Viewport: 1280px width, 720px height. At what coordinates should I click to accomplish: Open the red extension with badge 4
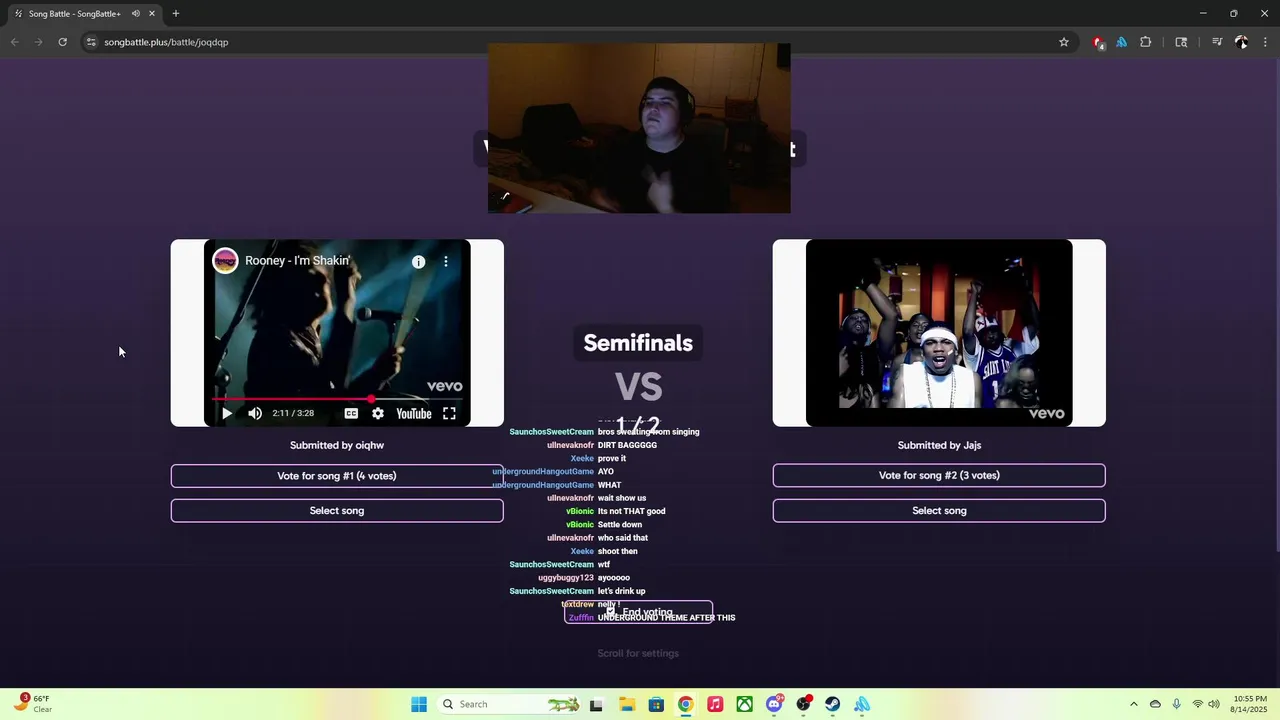click(x=1098, y=42)
